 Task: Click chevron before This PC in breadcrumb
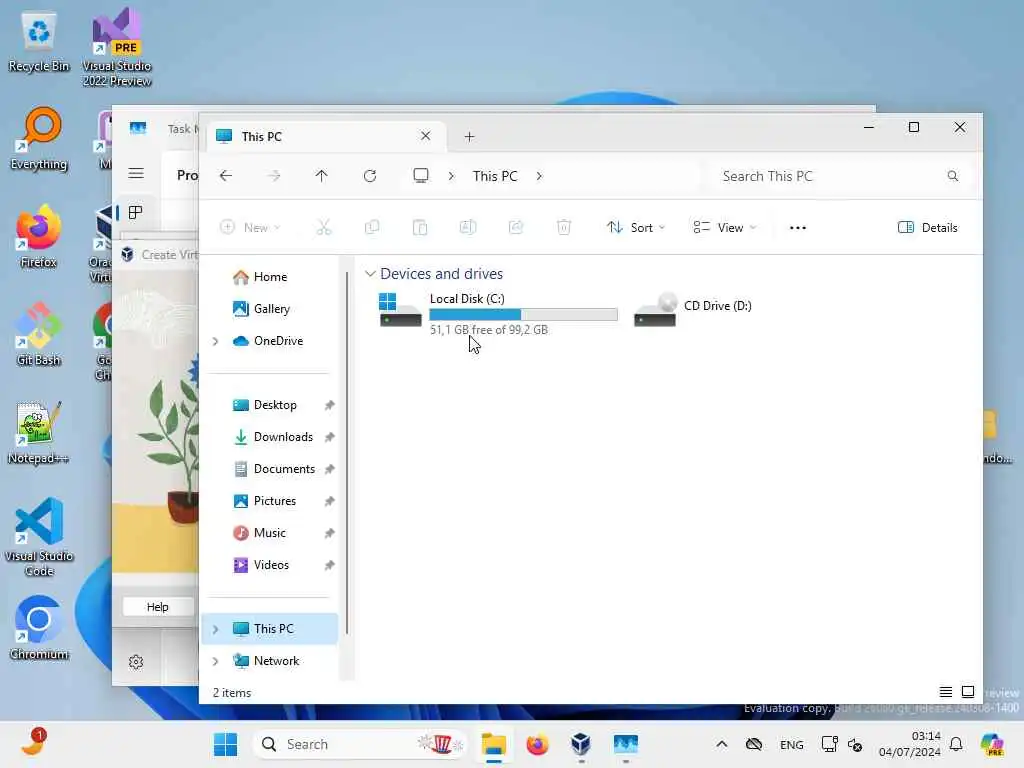(x=451, y=176)
